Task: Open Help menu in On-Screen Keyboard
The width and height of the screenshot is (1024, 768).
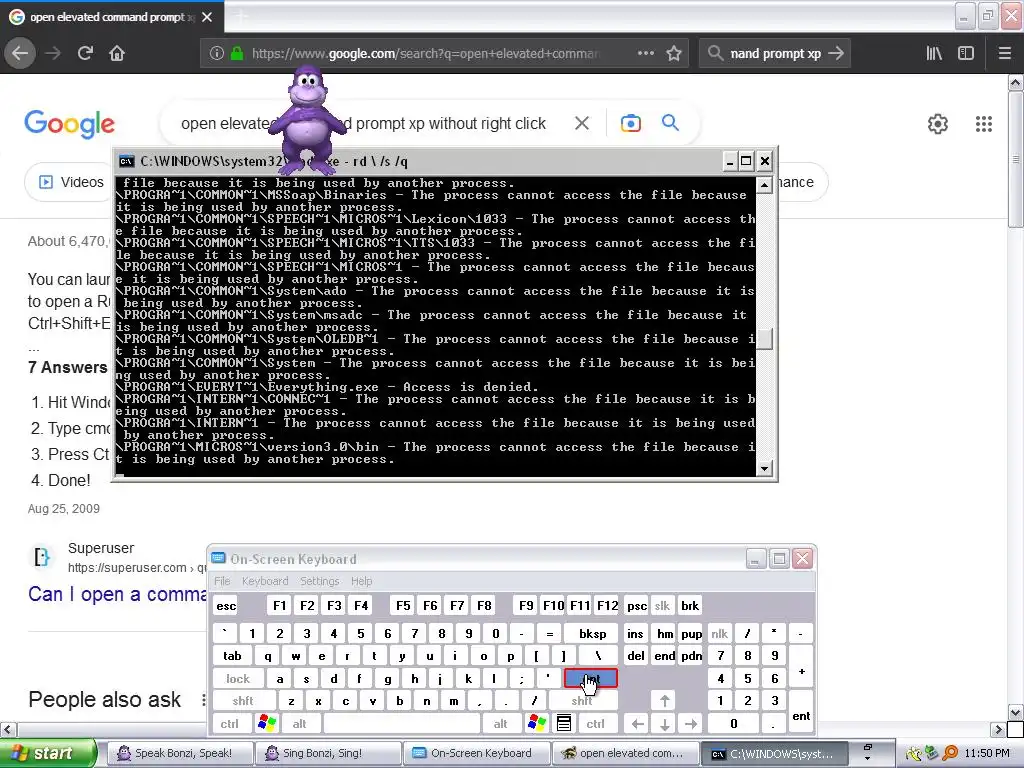Action: pyautogui.click(x=361, y=581)
